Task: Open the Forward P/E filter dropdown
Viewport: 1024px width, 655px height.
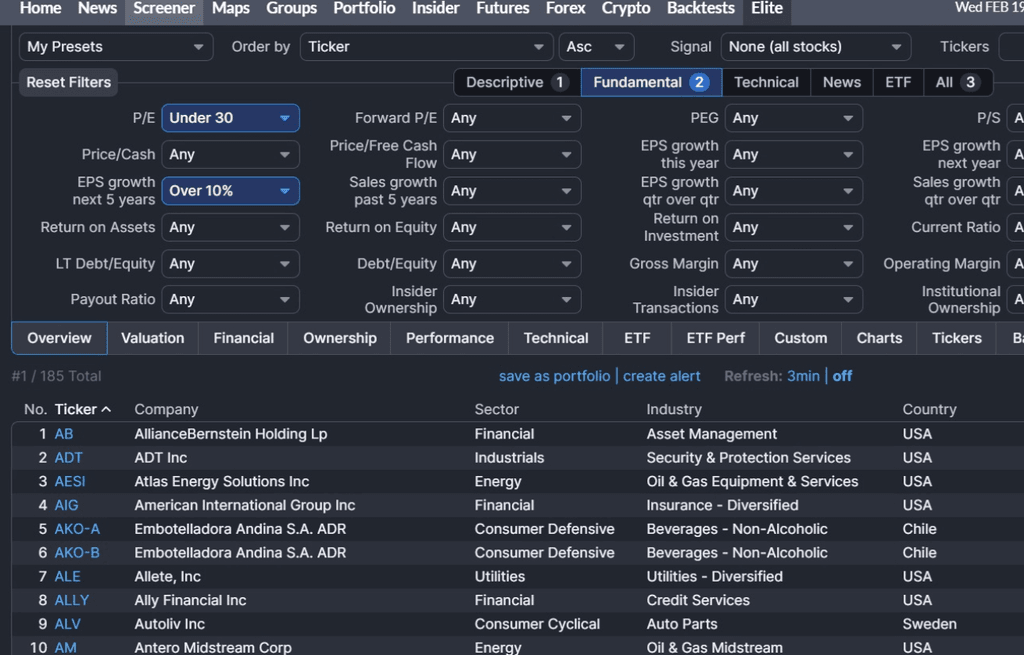Action: [512, 117]
